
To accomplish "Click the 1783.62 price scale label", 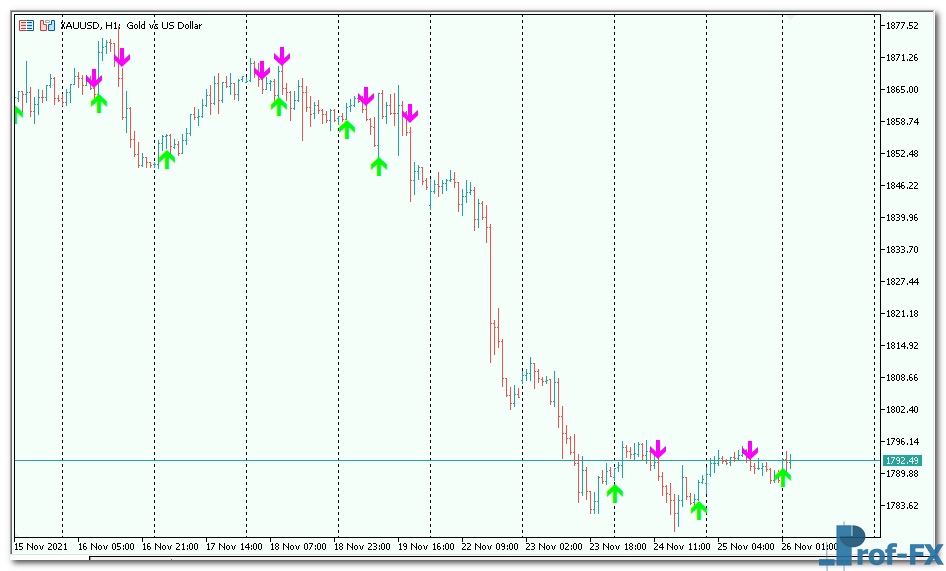I will coord(901,505).
